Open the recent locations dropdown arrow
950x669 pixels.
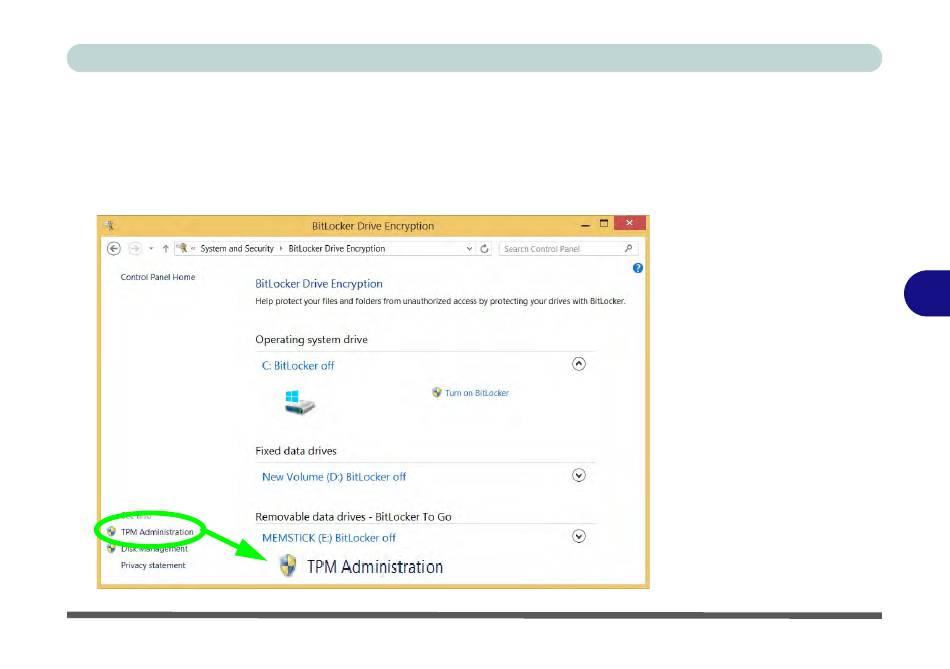151,248
